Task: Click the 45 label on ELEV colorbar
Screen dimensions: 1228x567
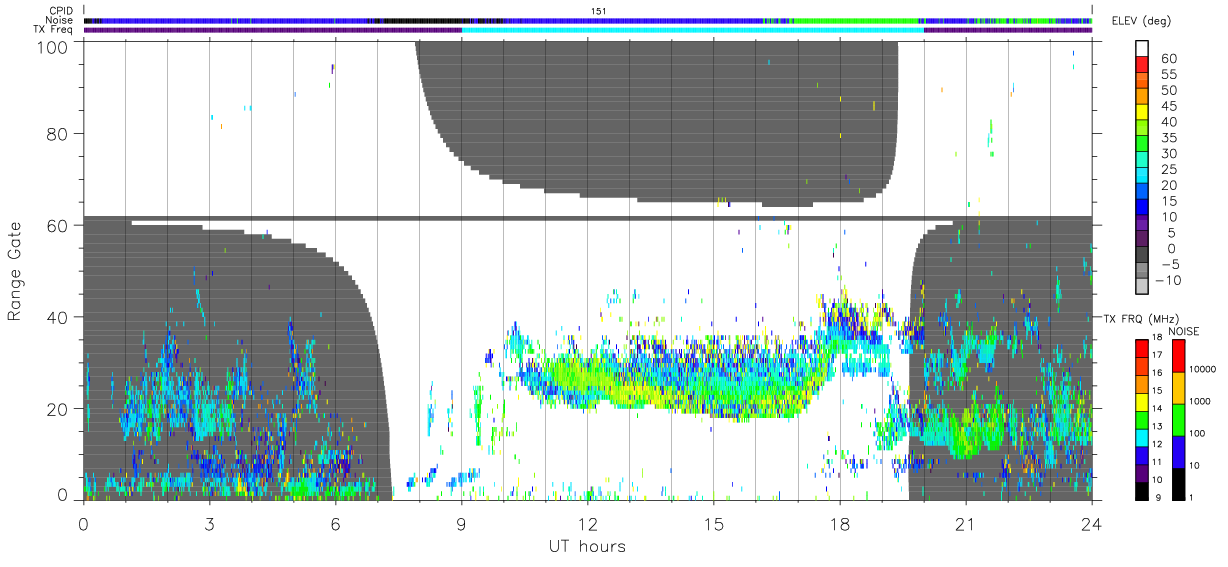Action: [1167, 105]
